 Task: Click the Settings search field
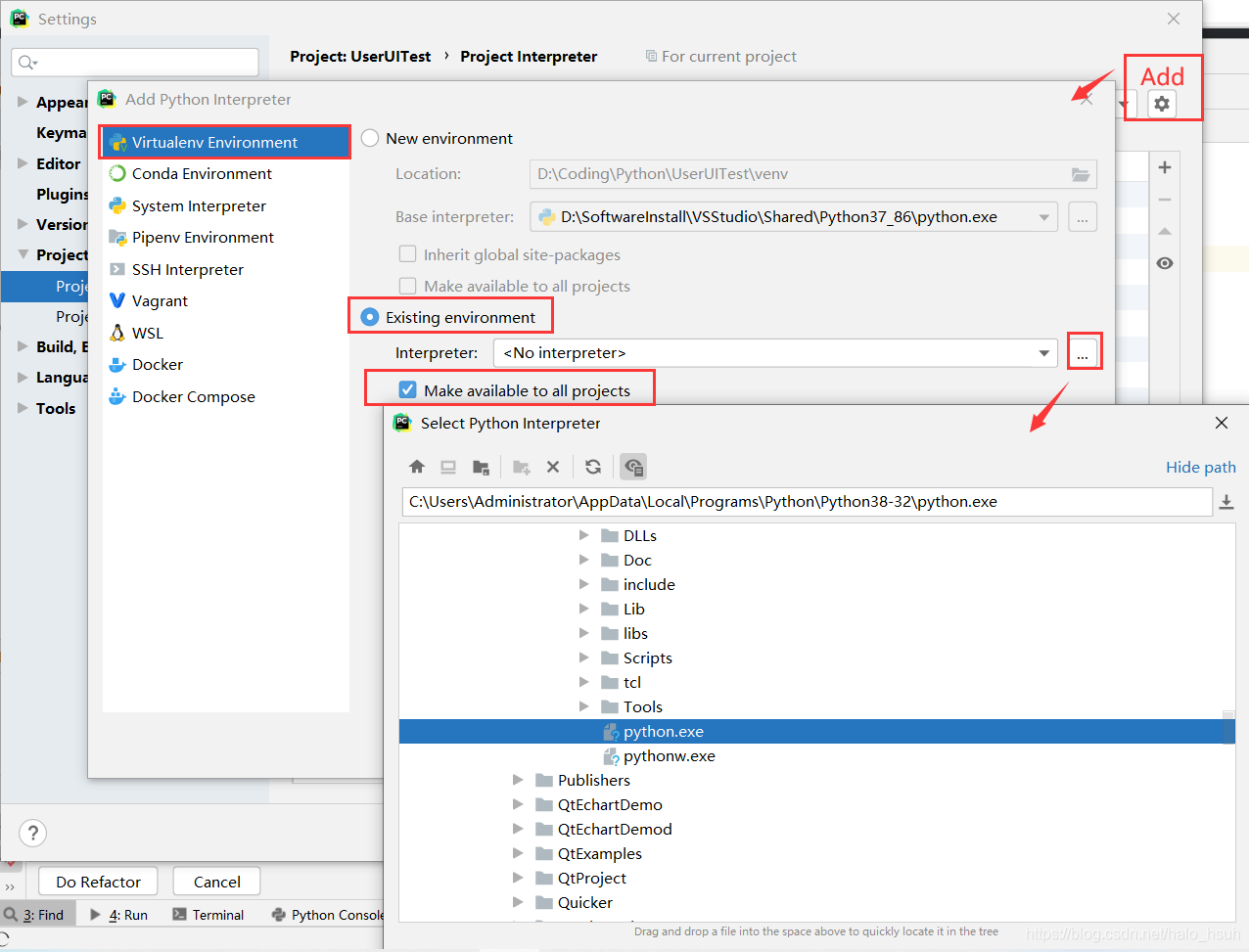point(135,63)
